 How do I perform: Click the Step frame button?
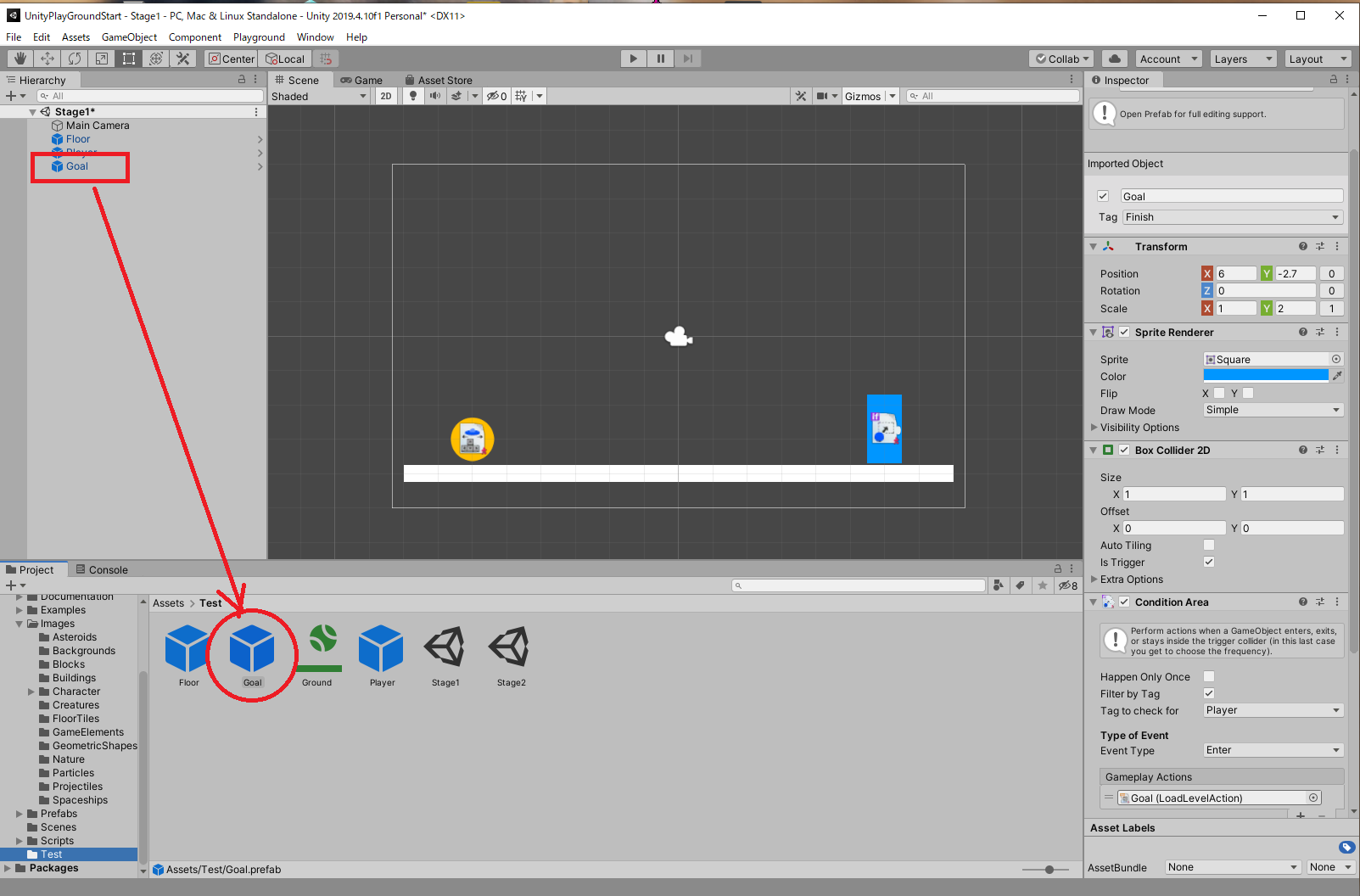coord(688,59)
